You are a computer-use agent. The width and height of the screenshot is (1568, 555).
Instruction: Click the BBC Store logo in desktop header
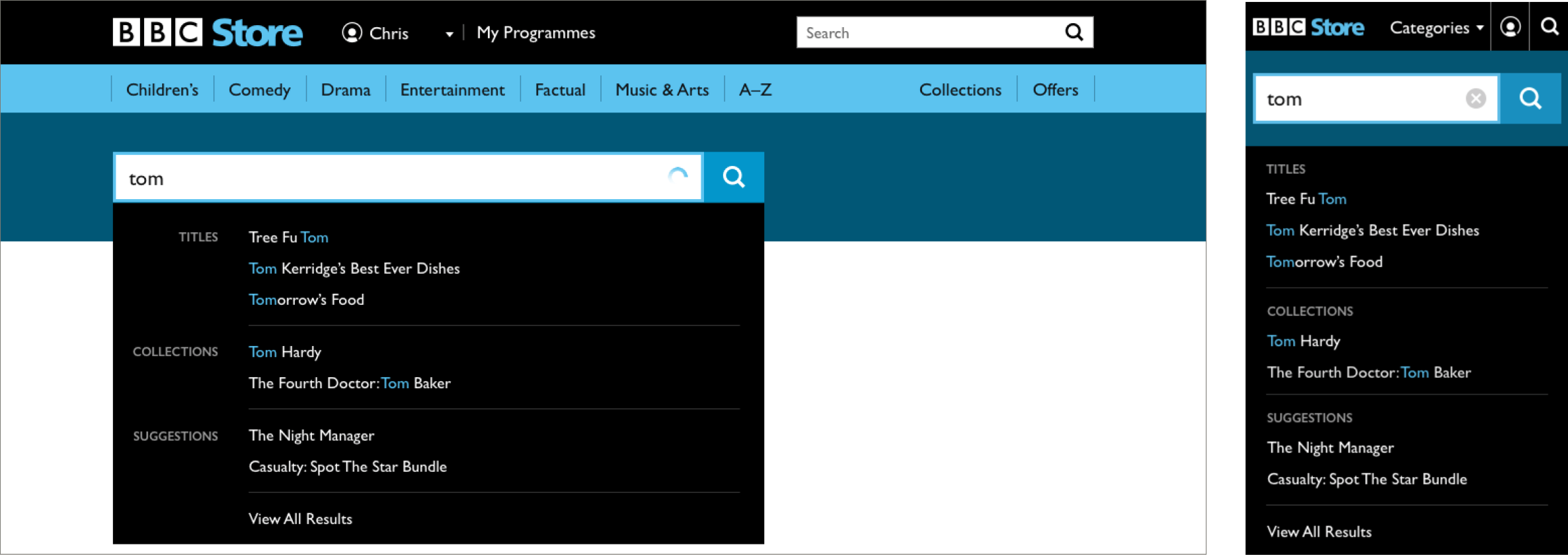pos(208,32)
